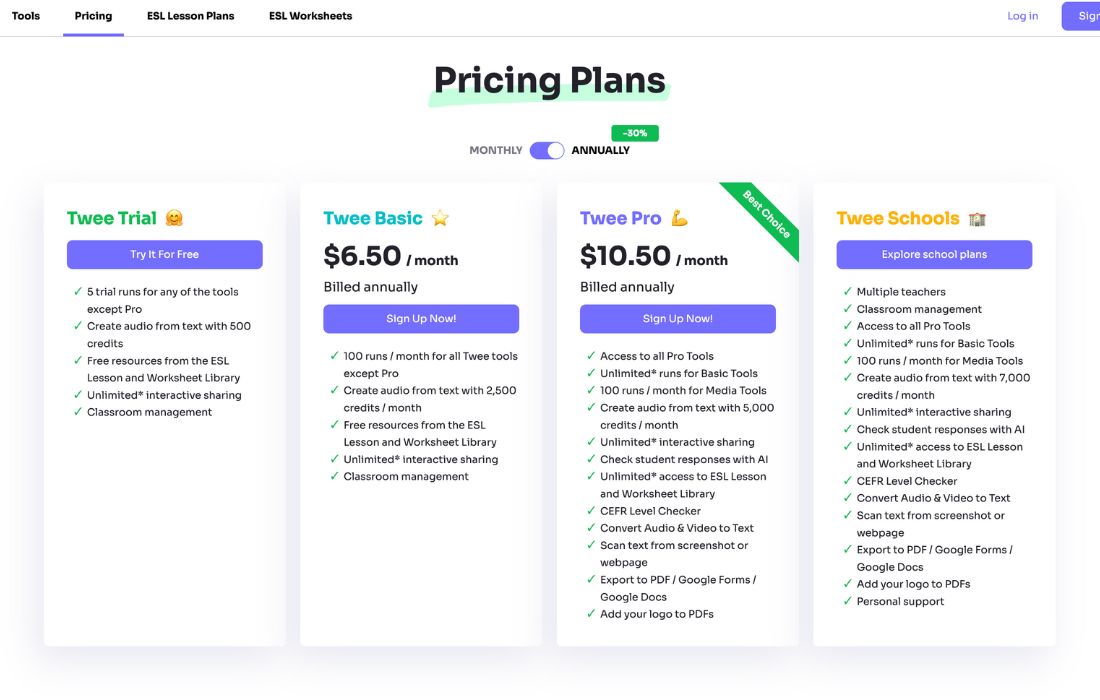Viewport: 1100px width, 700px height.
Task: Select ANNUALLY billing label
Action: 601,150
